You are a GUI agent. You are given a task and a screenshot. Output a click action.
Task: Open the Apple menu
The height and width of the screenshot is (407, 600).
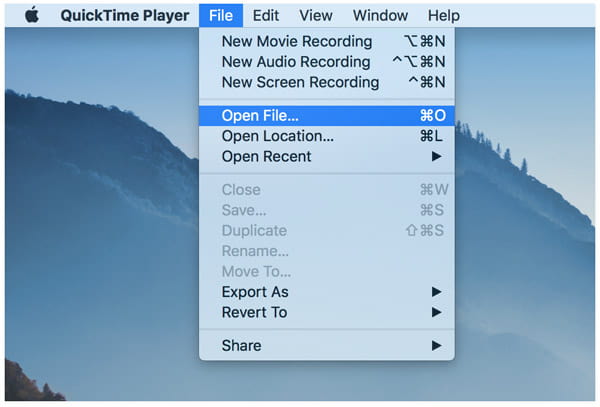point(32,16)
